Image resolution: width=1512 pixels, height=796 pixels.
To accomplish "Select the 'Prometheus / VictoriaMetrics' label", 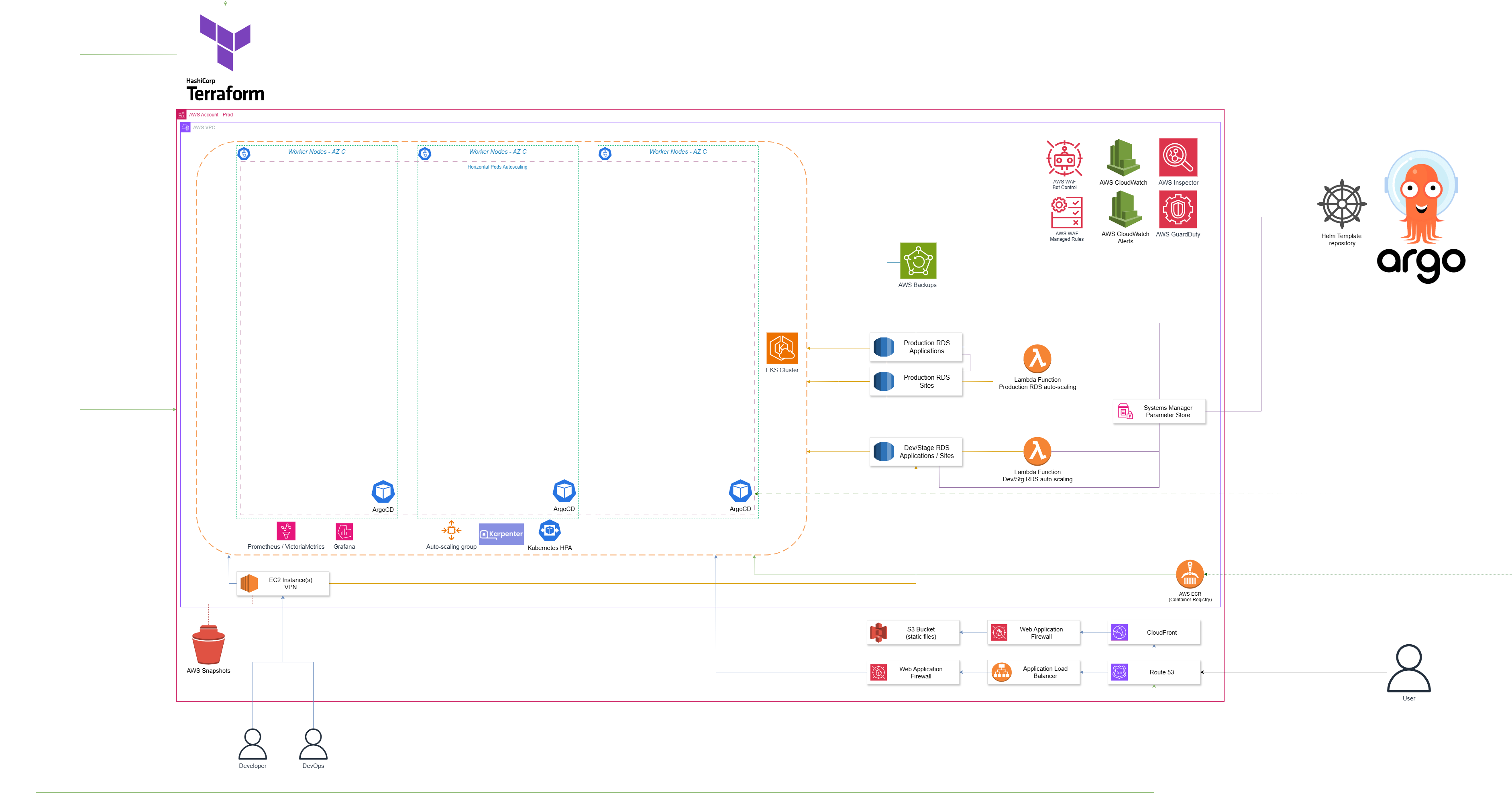I will (x=286, y=546).
